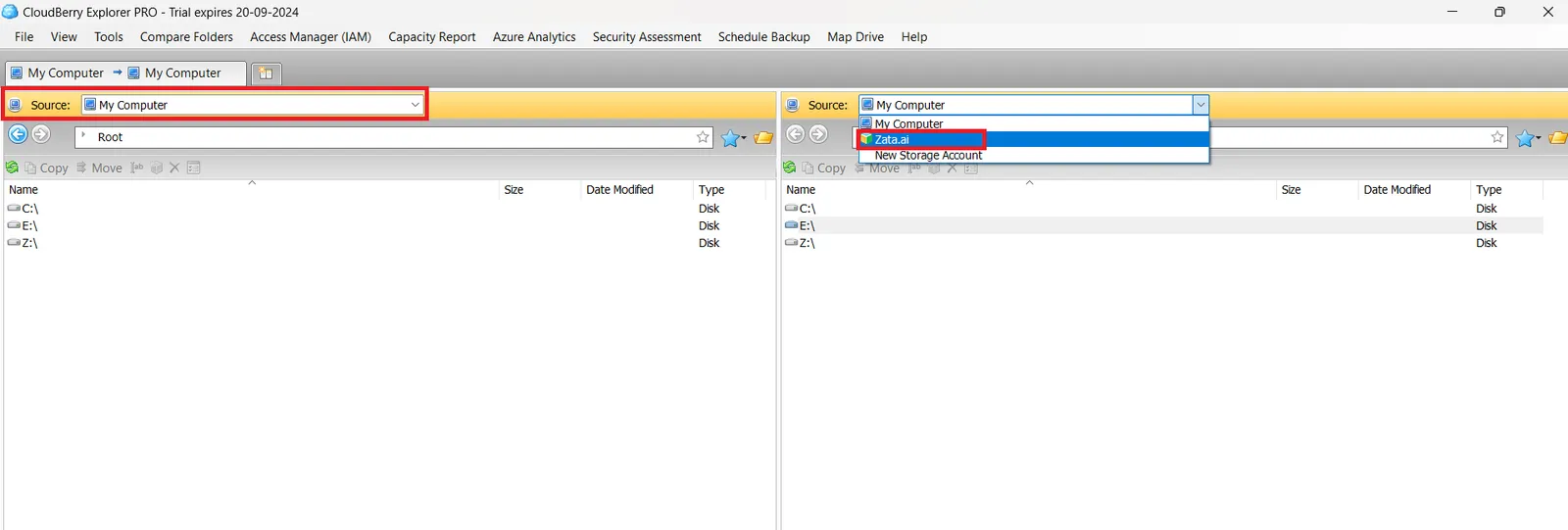Click the new tab icon button

pos(266,73)
